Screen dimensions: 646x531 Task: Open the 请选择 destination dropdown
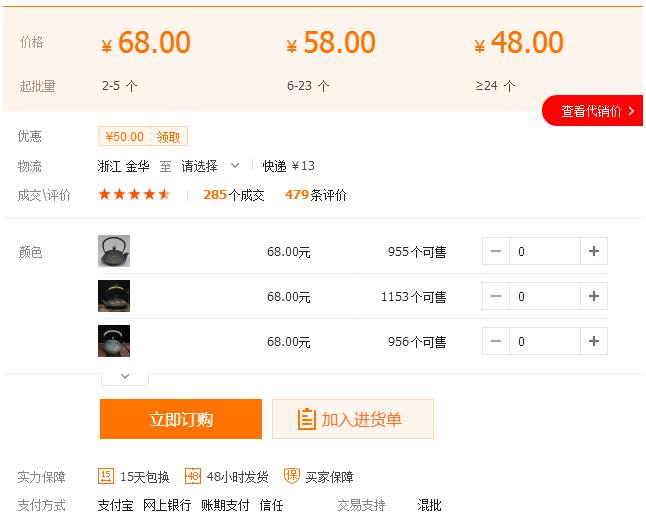pyautogui.click(x=210, y=166)
